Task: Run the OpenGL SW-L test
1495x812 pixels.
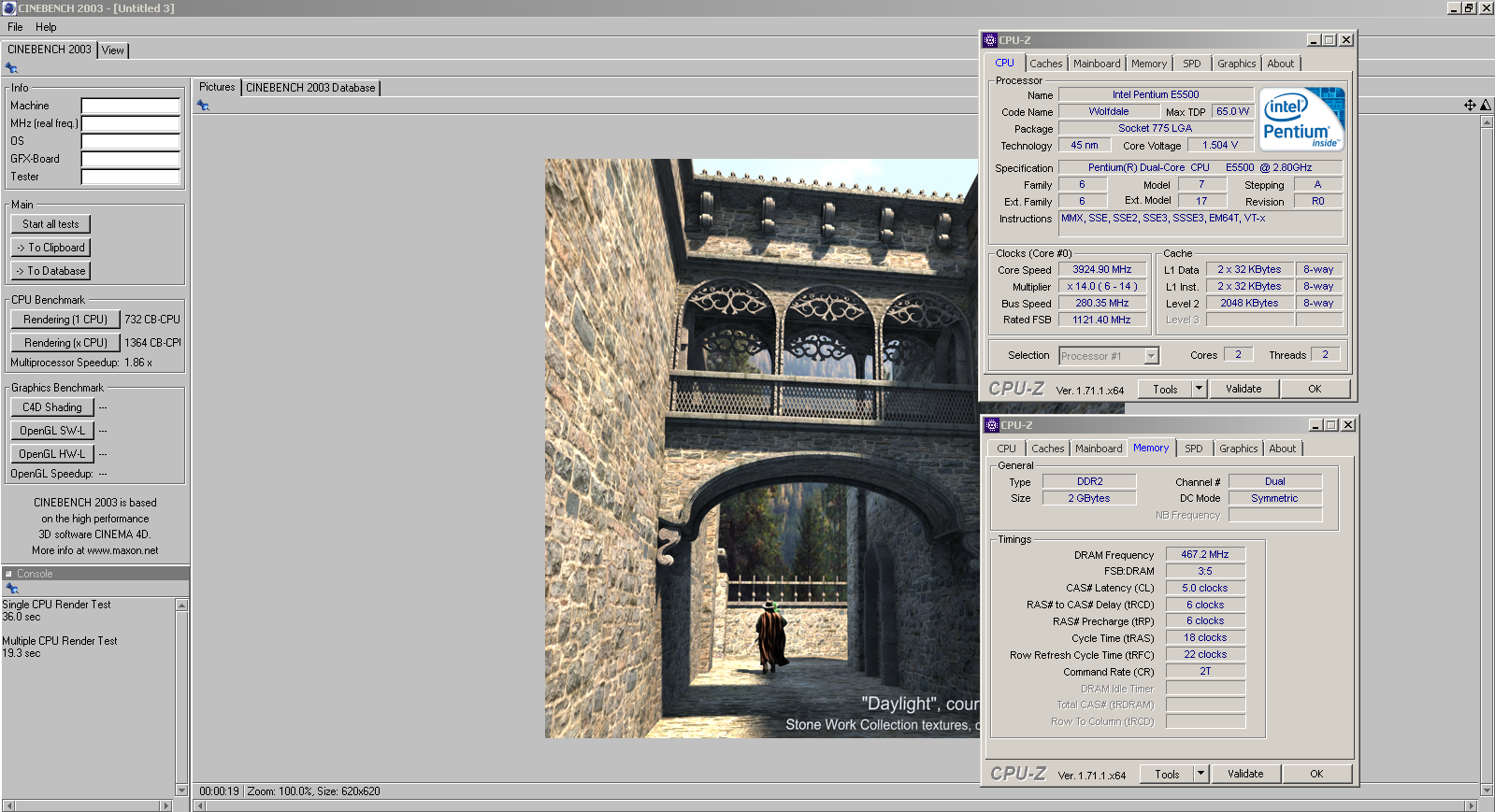Action: [x=52, y=431]
